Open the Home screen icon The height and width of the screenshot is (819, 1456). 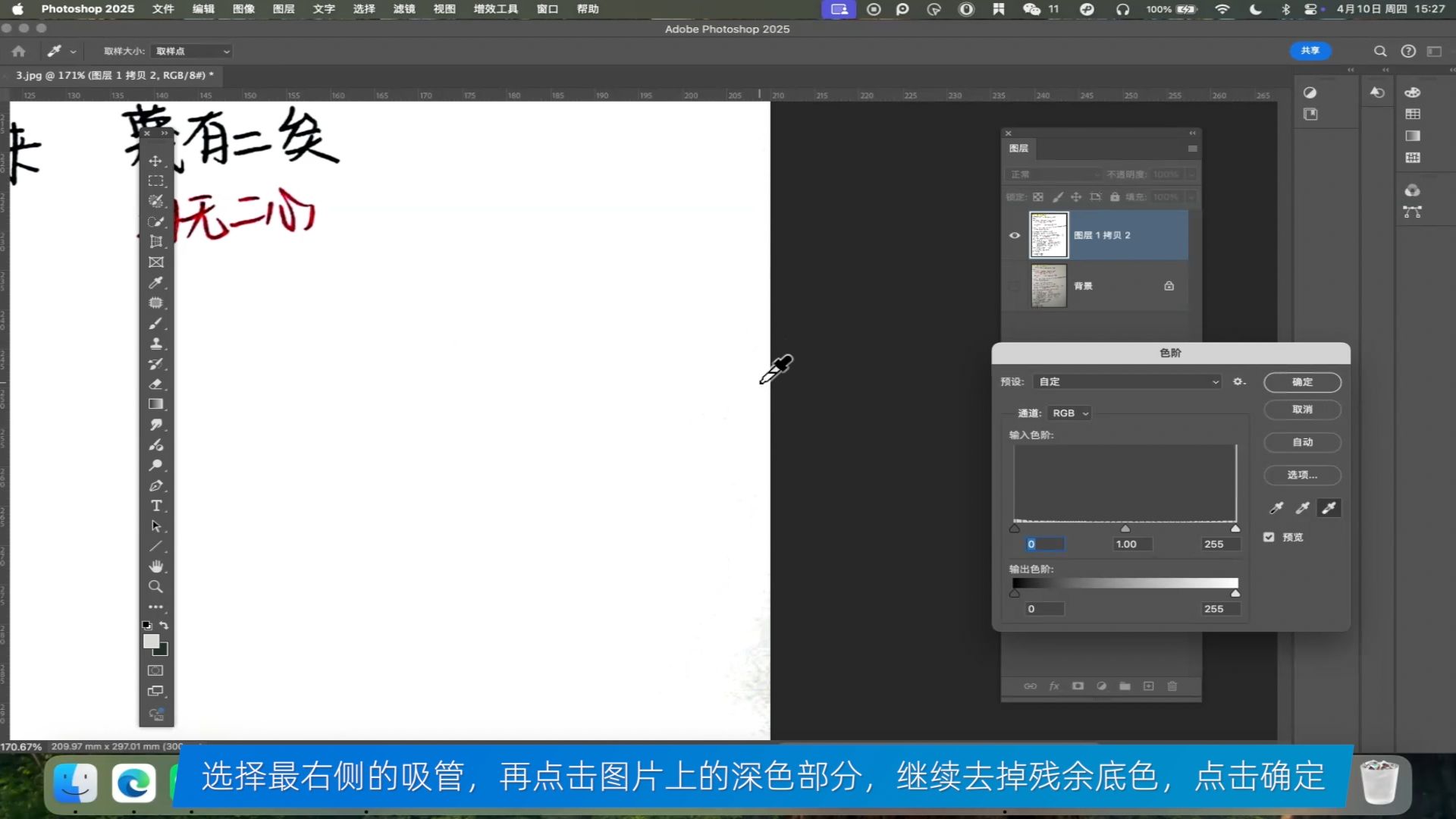(x=19, y=52)
